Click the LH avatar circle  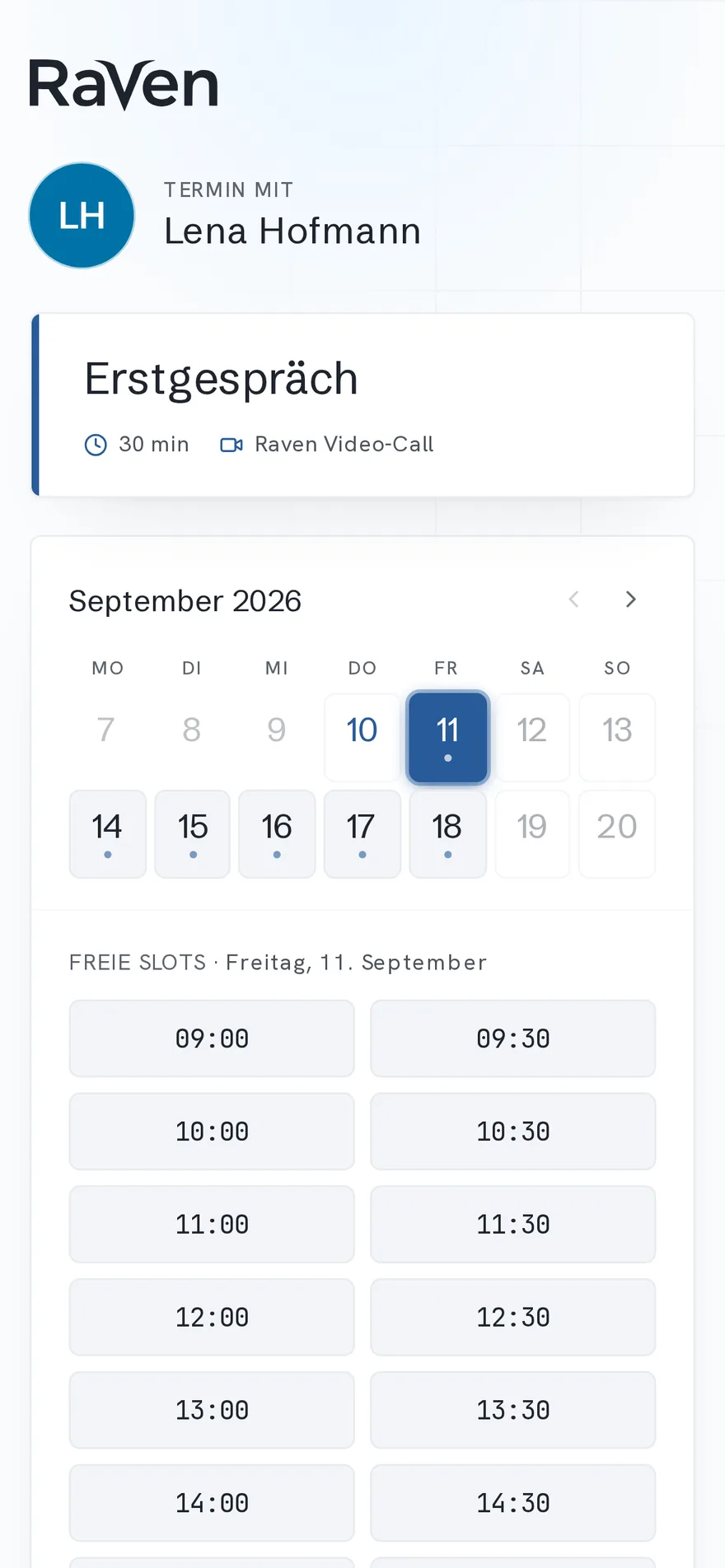(82, 216)
